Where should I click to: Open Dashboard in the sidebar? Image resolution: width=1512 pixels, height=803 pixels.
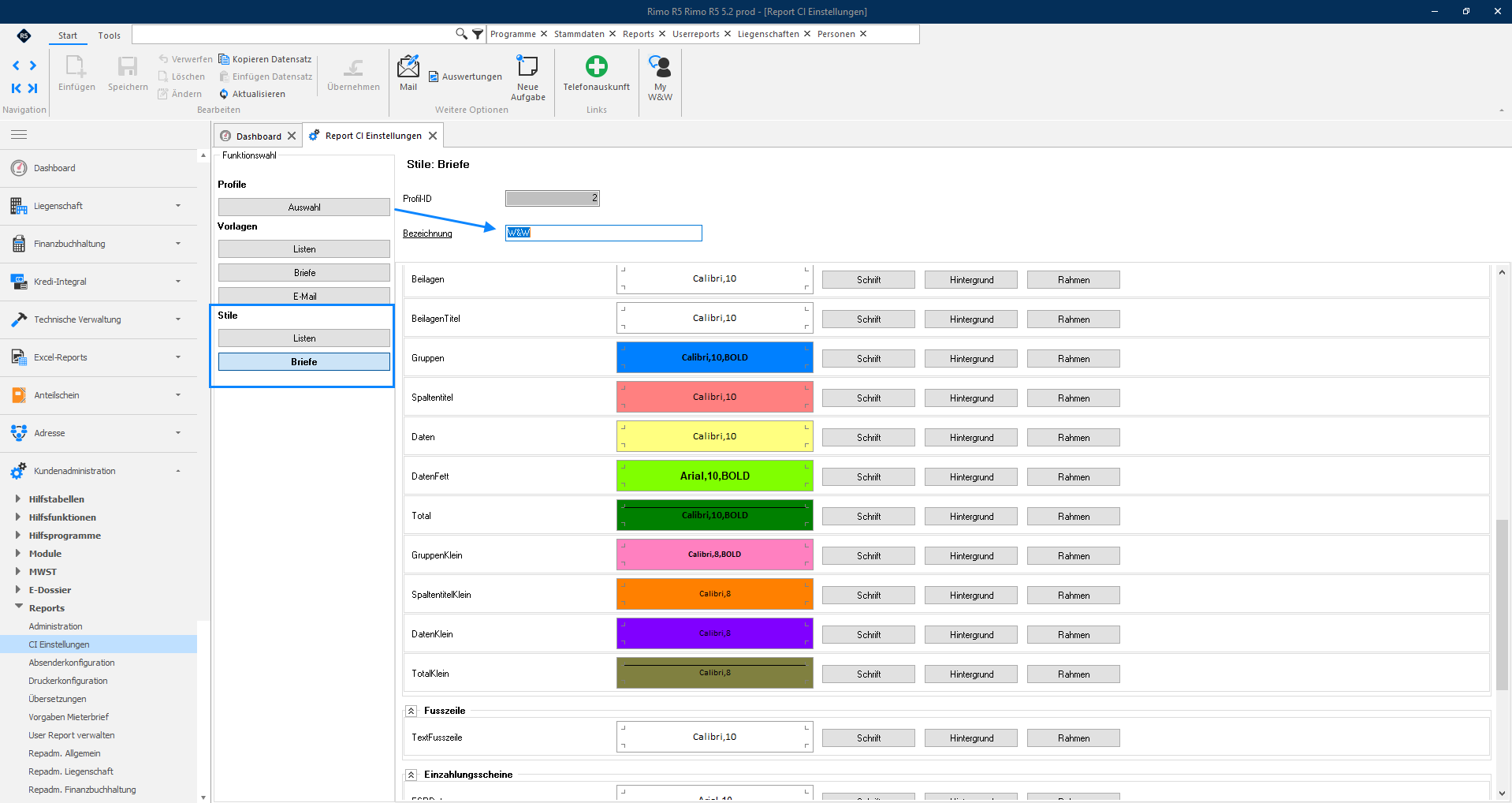coord(99,168)
